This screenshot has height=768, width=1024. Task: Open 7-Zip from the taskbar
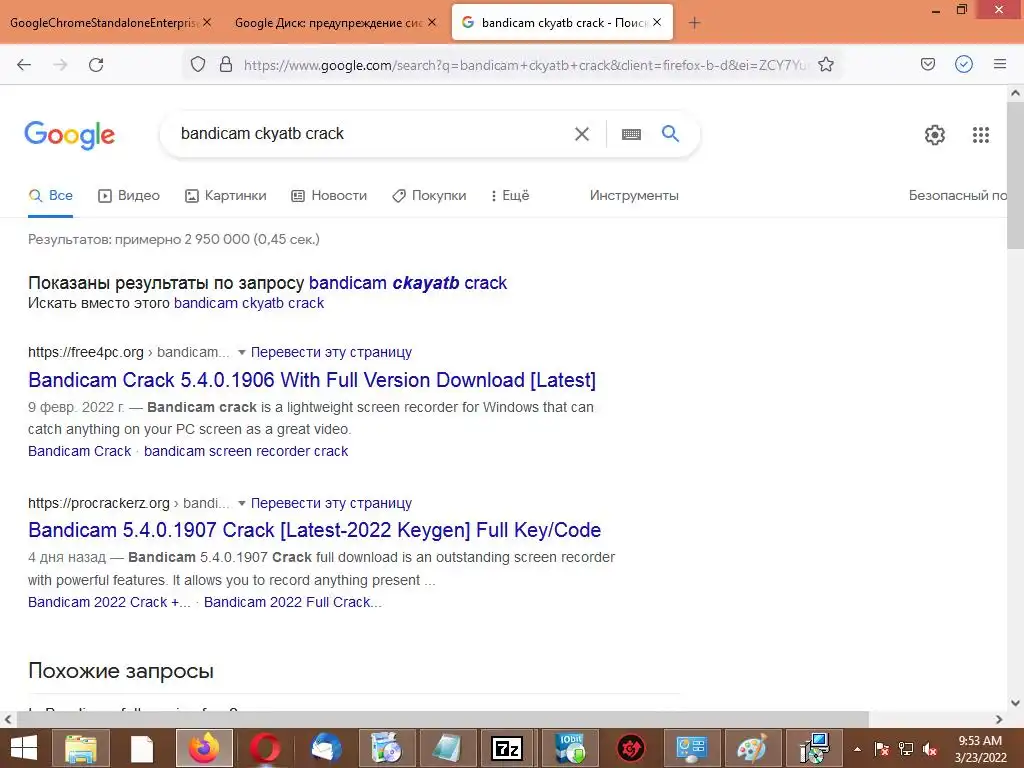coord(507,748)
